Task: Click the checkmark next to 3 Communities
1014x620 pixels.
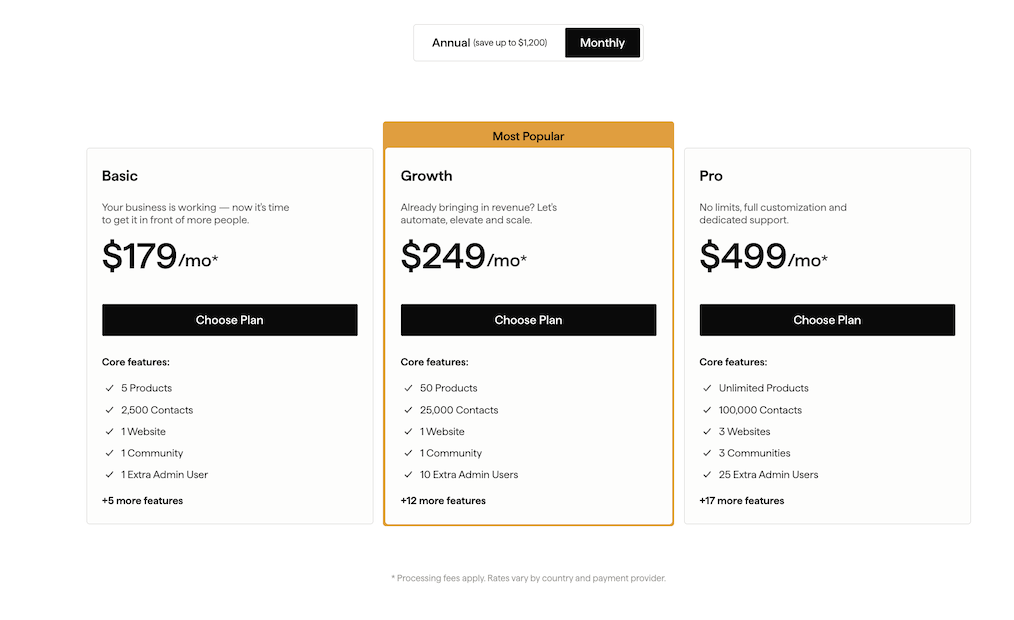Action: (x=707, y=453)
